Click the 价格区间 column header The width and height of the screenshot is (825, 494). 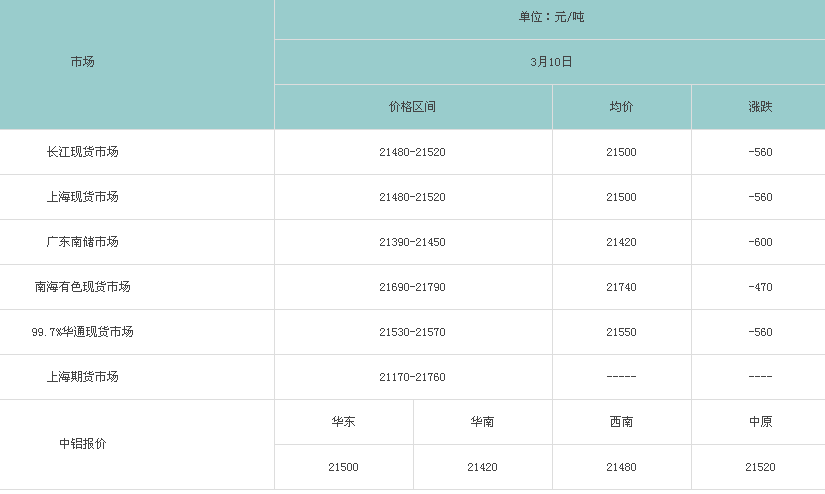pyautogui.click(x=412, y=107)
